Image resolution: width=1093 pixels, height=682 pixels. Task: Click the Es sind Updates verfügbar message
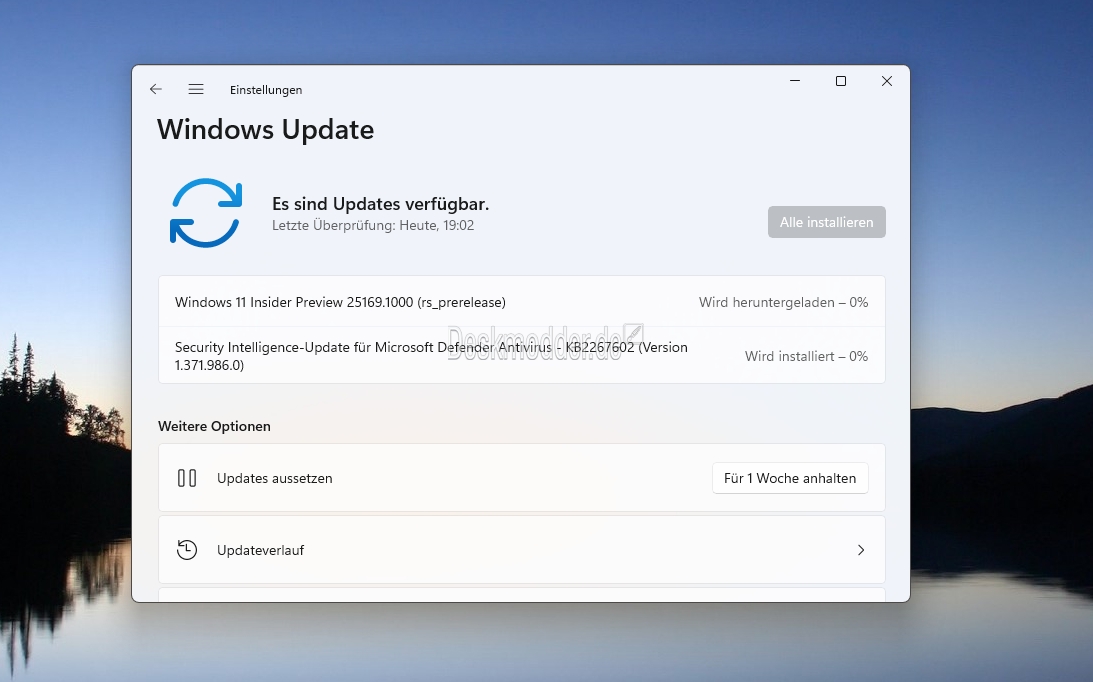[381, 204]
